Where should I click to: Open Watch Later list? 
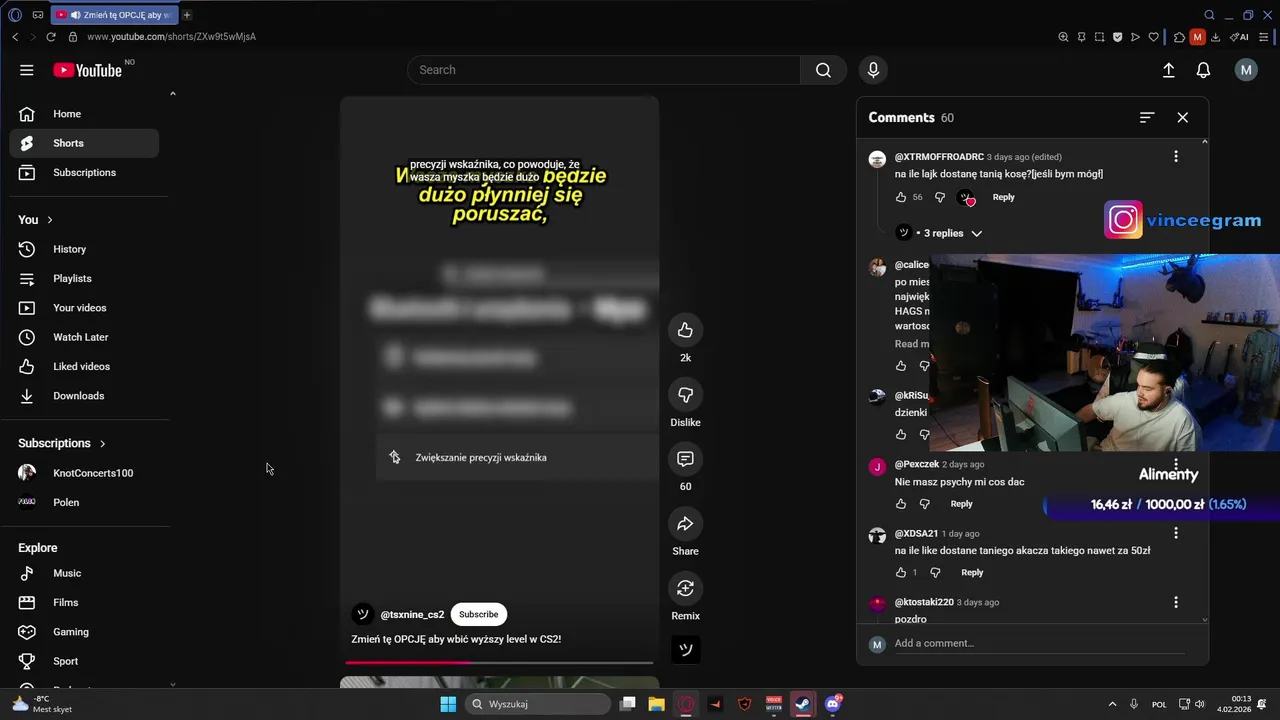84,337
